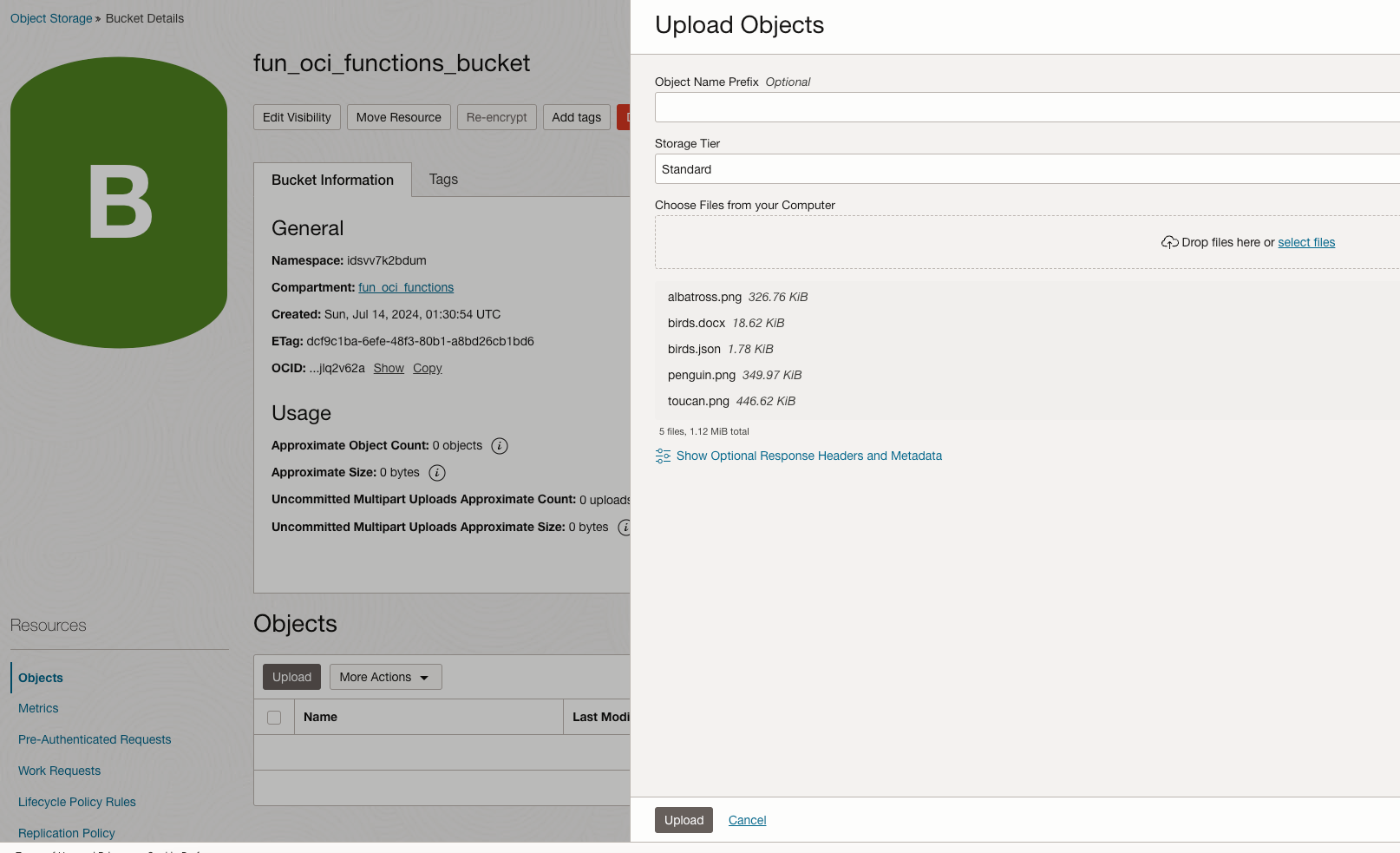Click info icon beside Approximate Object Count
This screenshot has height=853, width=1400.
tap(500, 446)
